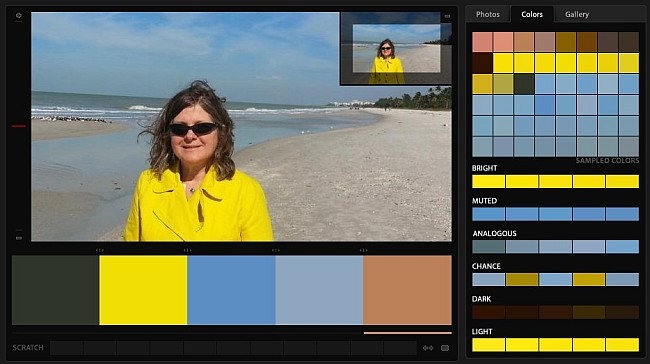Viewport: 650px width, 364px height.
Task: Choose the olive swatch in sampled colors grid
Action: [x=503, y=84]
